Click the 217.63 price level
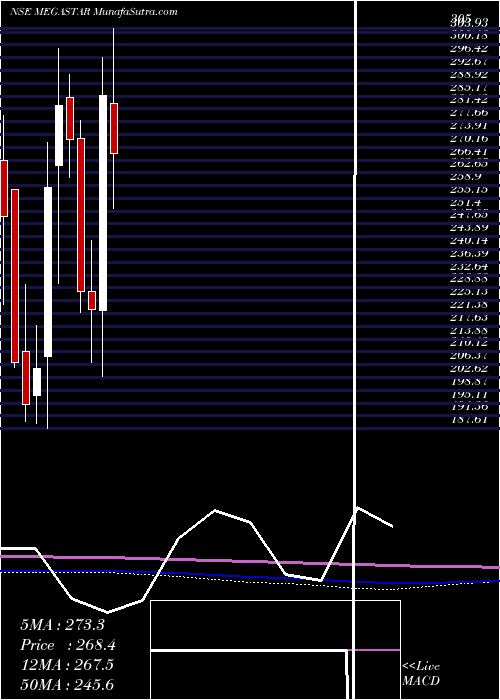 pos(469,318)
